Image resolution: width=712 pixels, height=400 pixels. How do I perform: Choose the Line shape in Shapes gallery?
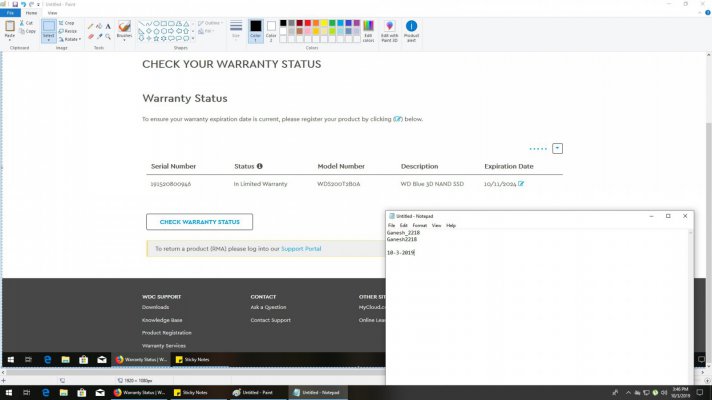click(x=141, y=24)
